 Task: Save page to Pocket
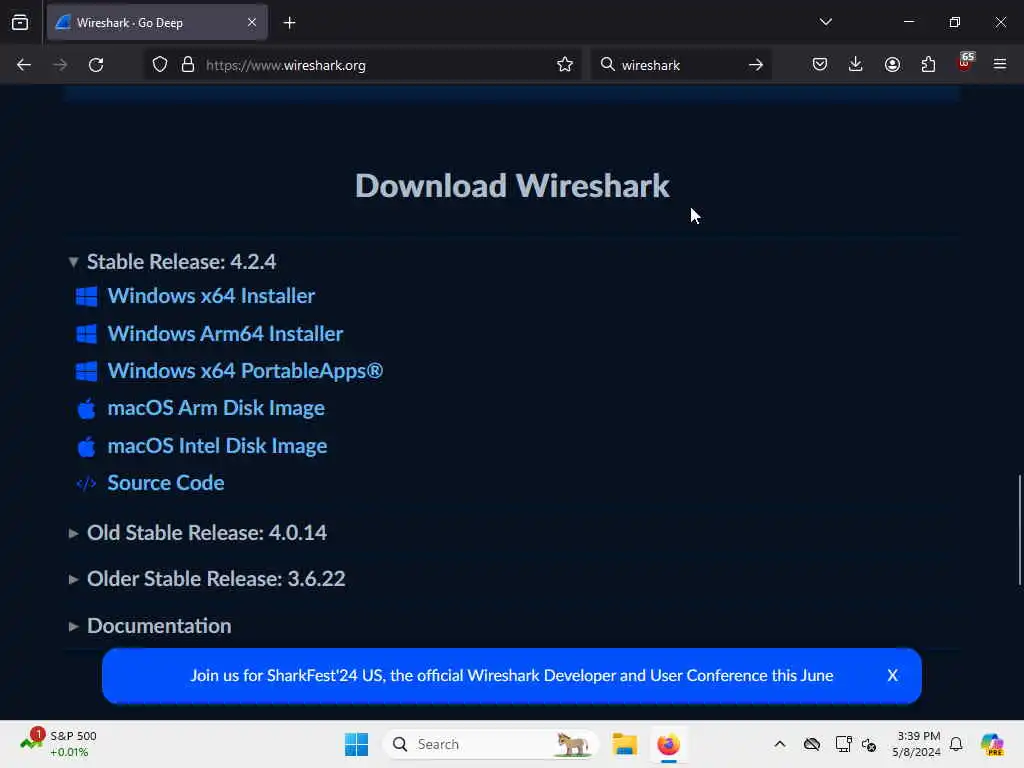tap(820, 64)
